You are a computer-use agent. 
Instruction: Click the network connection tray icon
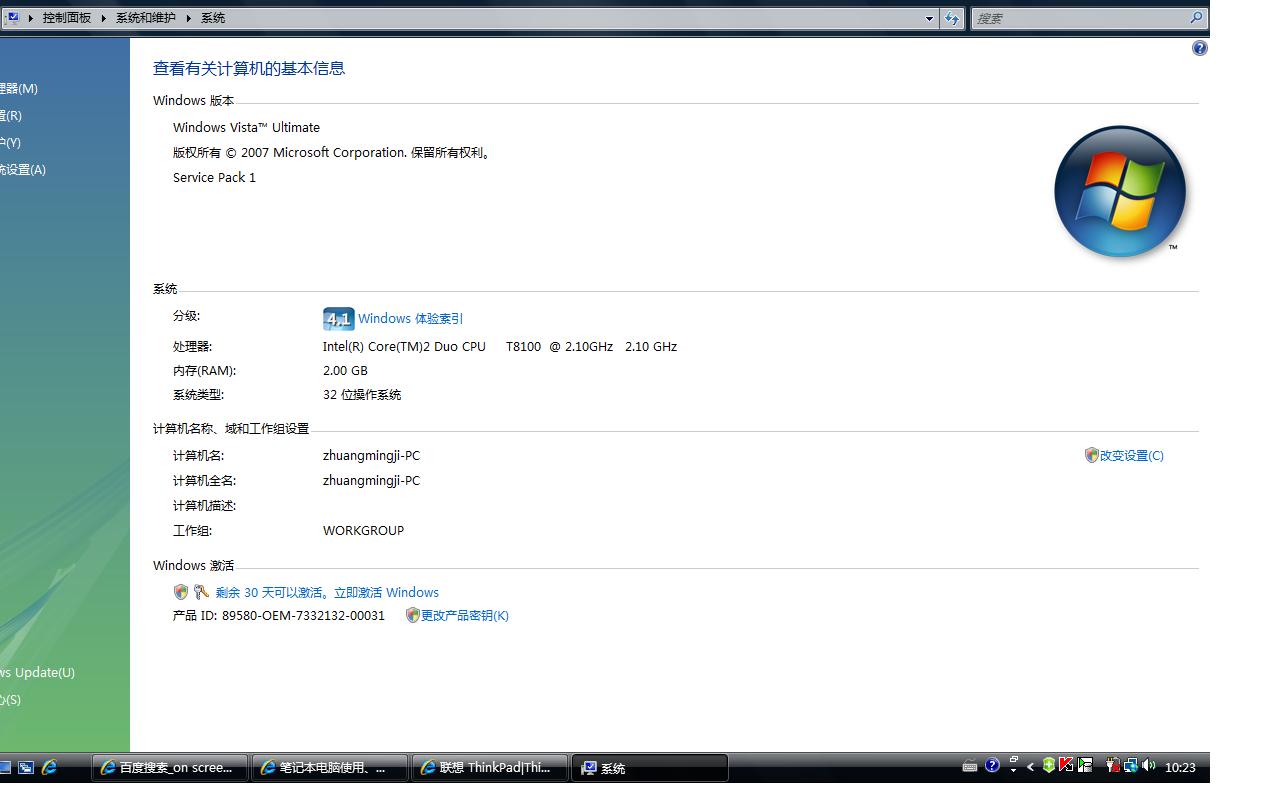(x=1131, y=765)
